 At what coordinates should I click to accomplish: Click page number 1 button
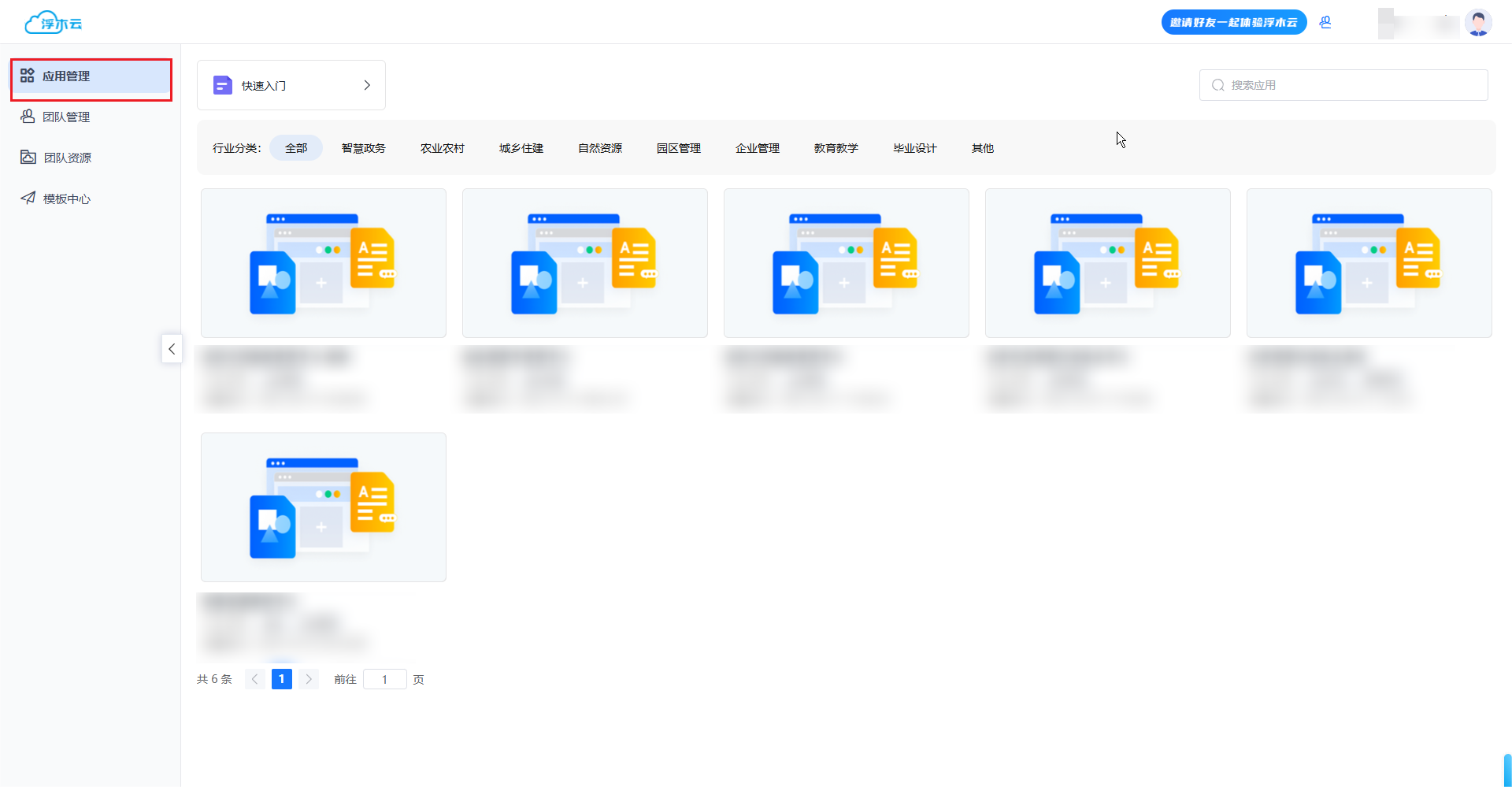point(281,679)
